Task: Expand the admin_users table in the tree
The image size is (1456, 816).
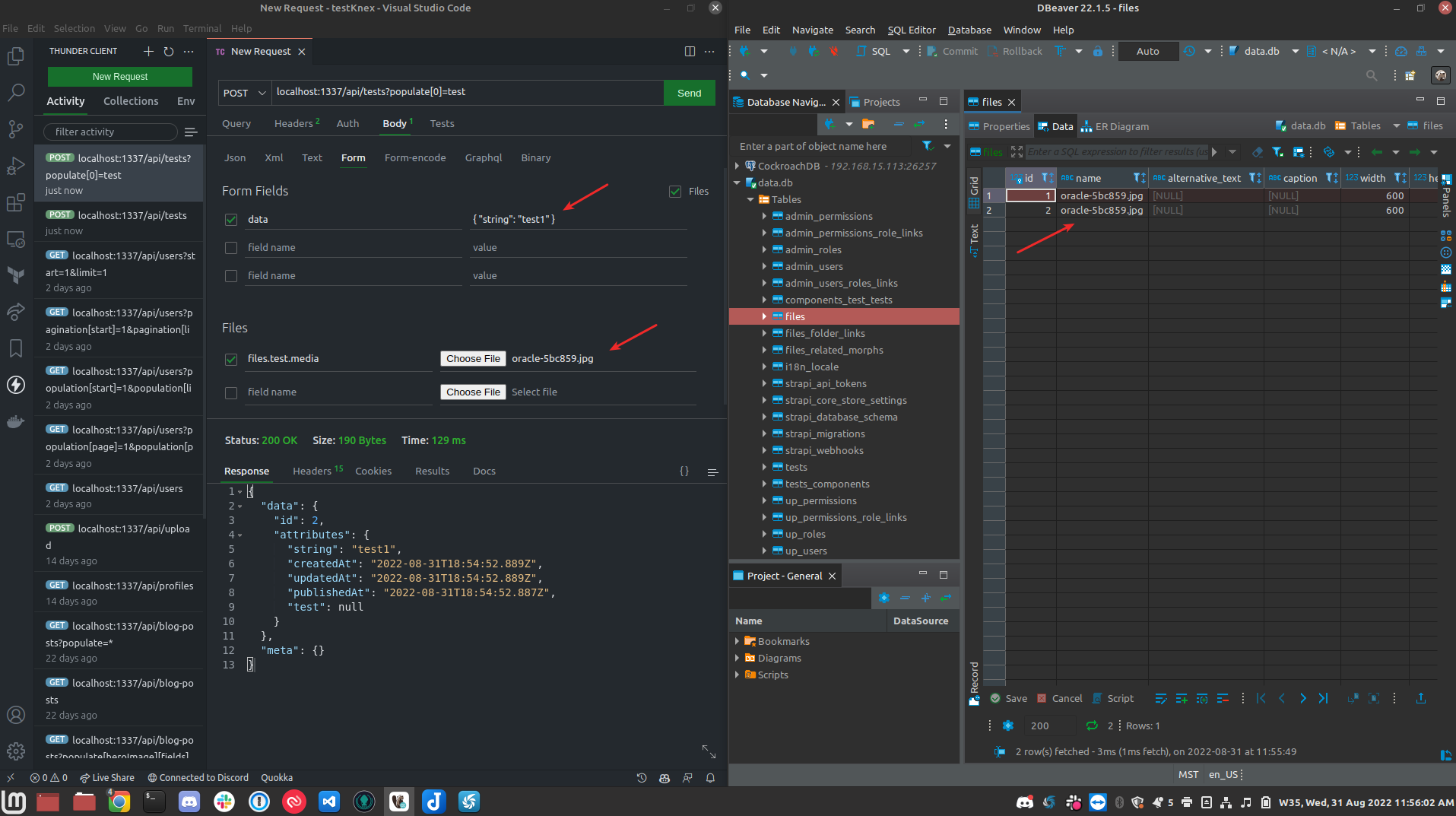Action: pyautogui.click(x=765, y=266)
